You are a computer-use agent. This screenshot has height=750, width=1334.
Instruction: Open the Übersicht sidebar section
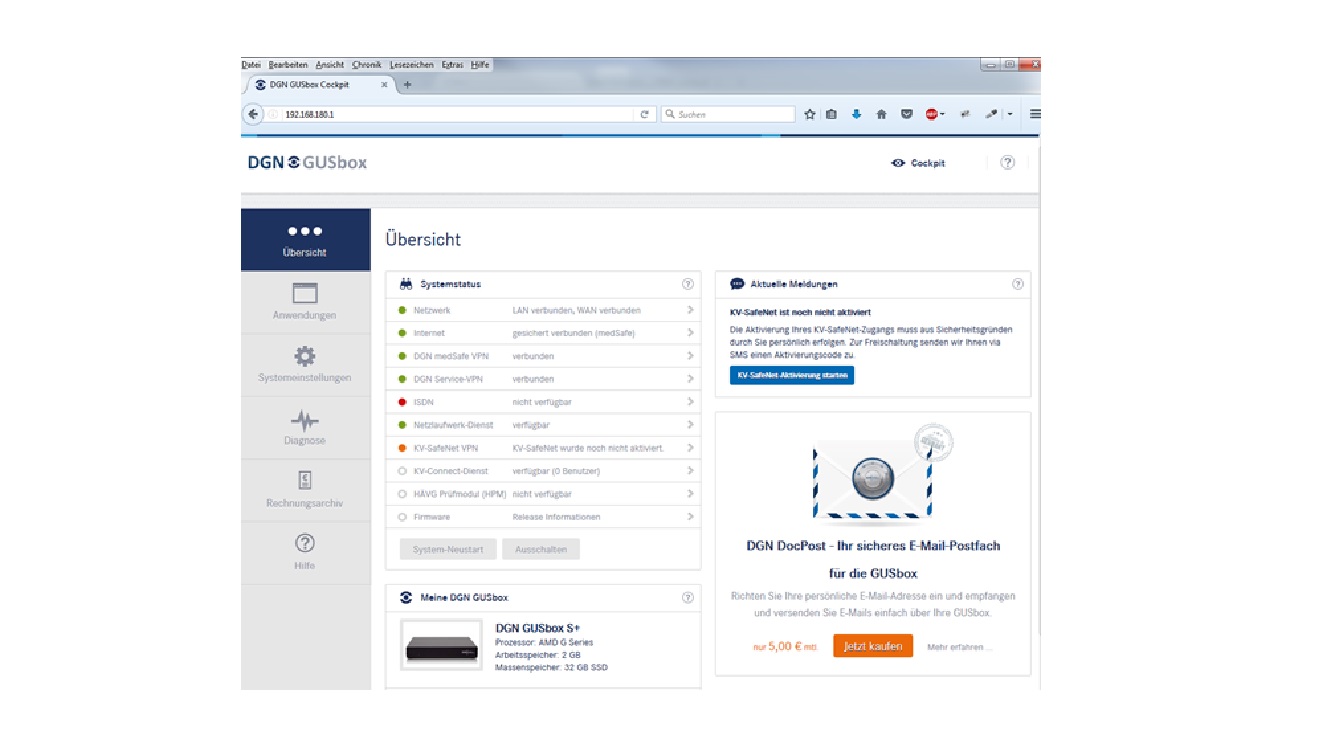(305, 240)
